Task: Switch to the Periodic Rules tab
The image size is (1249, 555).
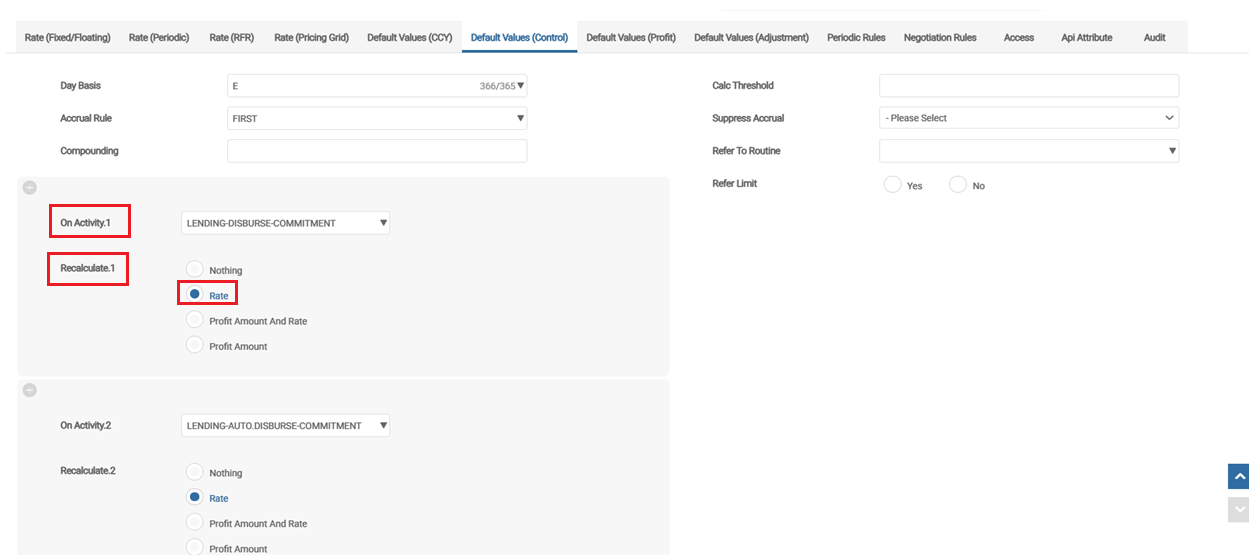Action: (856, 38)
